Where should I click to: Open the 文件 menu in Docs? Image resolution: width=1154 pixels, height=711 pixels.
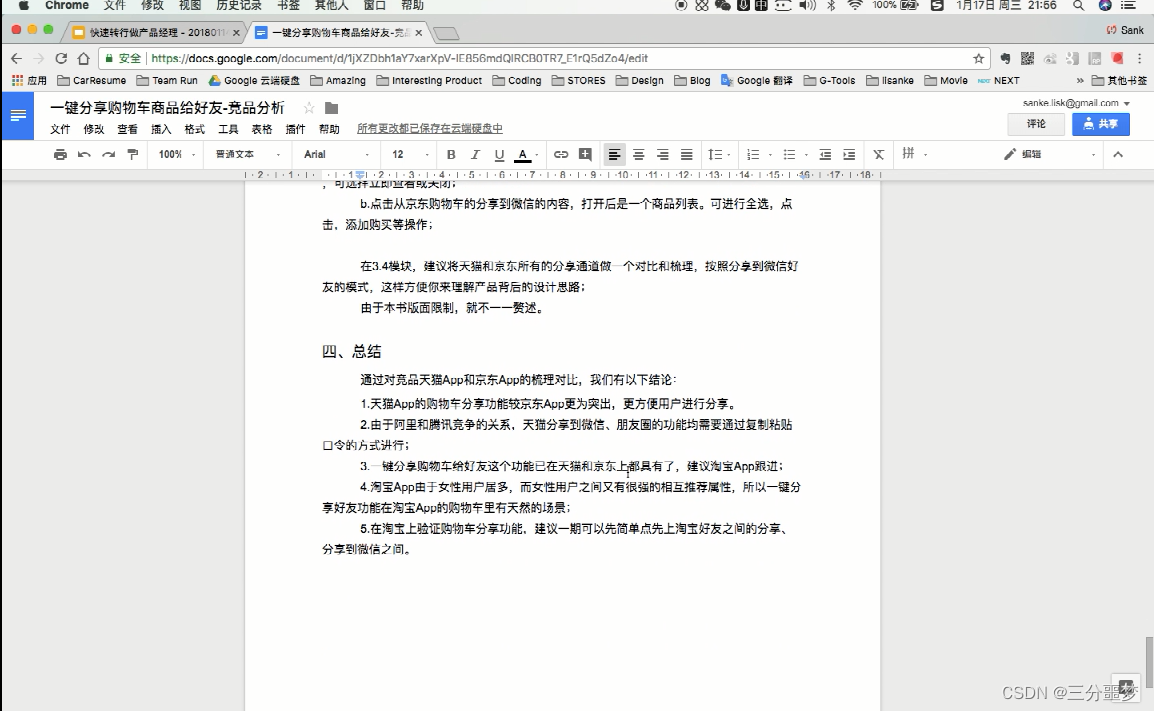click(60, 130)
